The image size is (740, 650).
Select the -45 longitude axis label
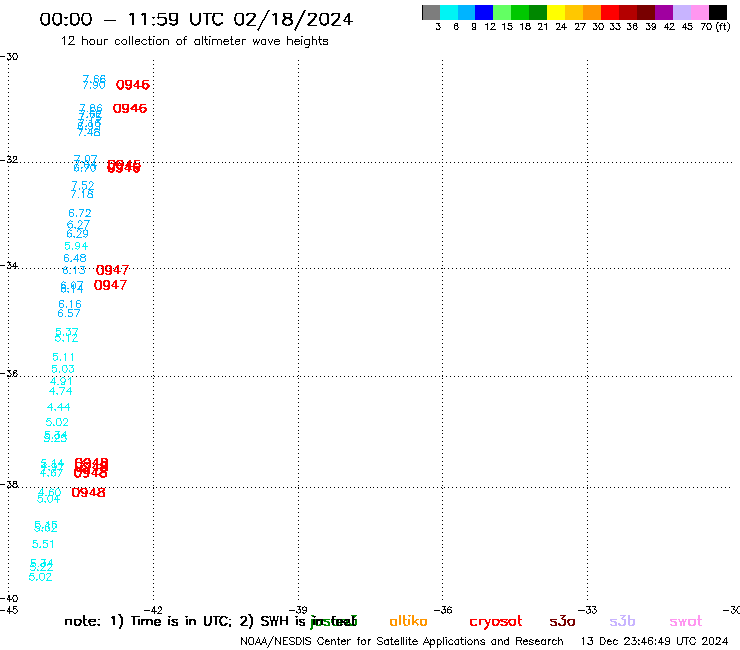tap(9, 610)
